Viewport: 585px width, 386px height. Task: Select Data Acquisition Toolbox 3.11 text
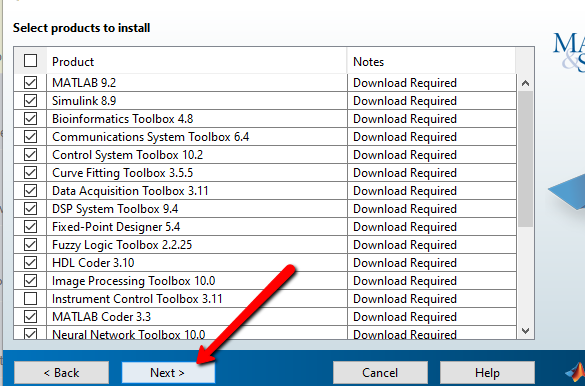click(130, 191)
